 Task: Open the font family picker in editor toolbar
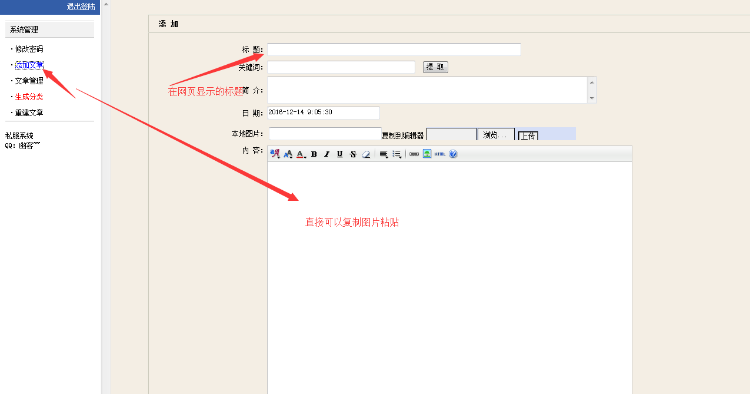275,154
